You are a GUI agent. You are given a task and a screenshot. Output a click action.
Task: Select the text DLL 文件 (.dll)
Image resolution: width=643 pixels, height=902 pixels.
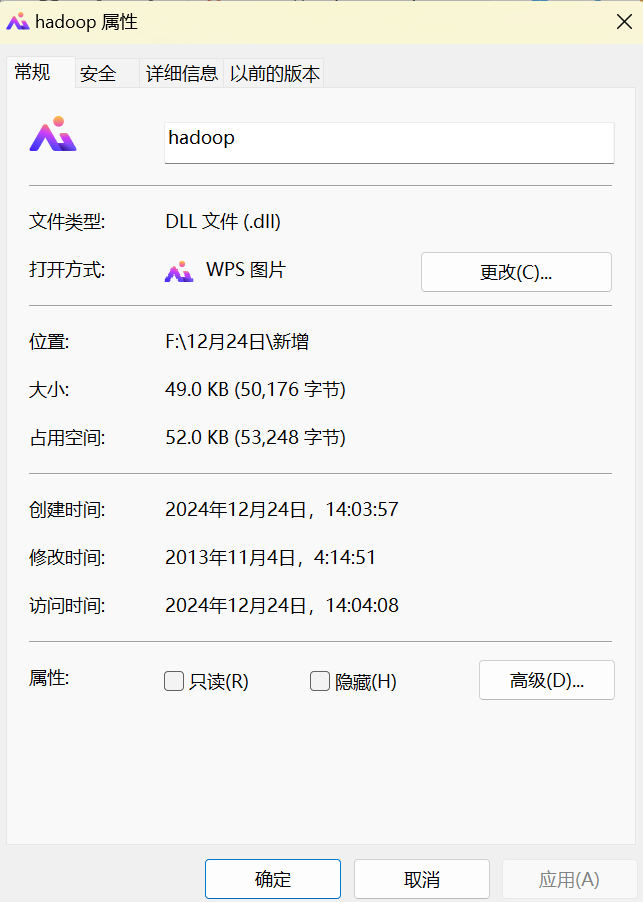(223, 221)
